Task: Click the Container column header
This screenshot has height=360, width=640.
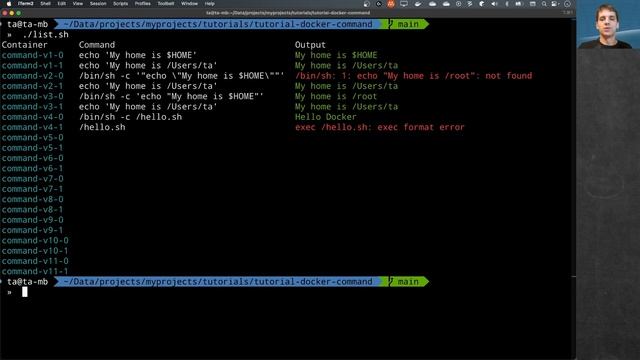Action: (24, 45)
